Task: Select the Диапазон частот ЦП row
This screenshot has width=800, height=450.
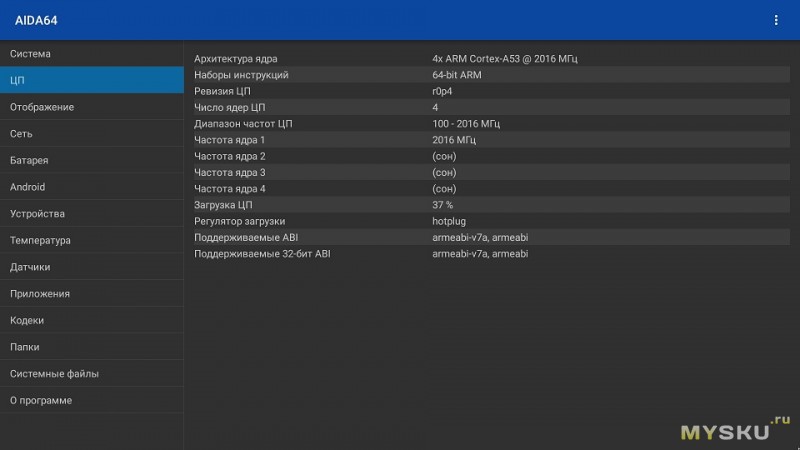Action: point(491,123)
